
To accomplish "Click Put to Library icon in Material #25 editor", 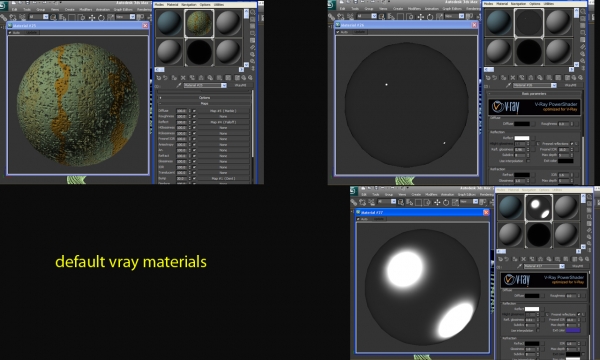I will pos(210,78).
